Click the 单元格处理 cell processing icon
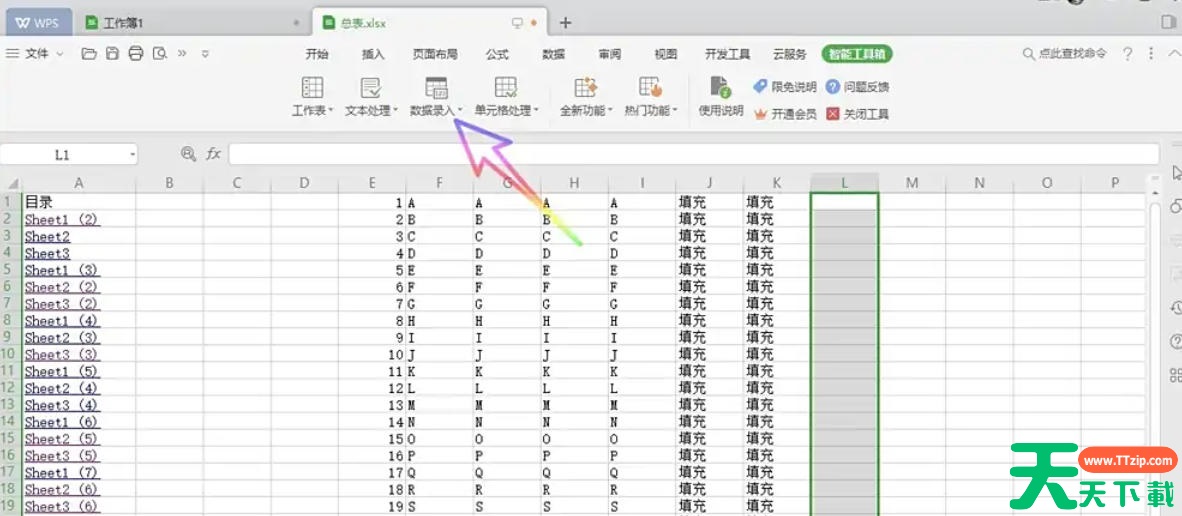This screenshot has height=516, width=1182. click(506, 88)
